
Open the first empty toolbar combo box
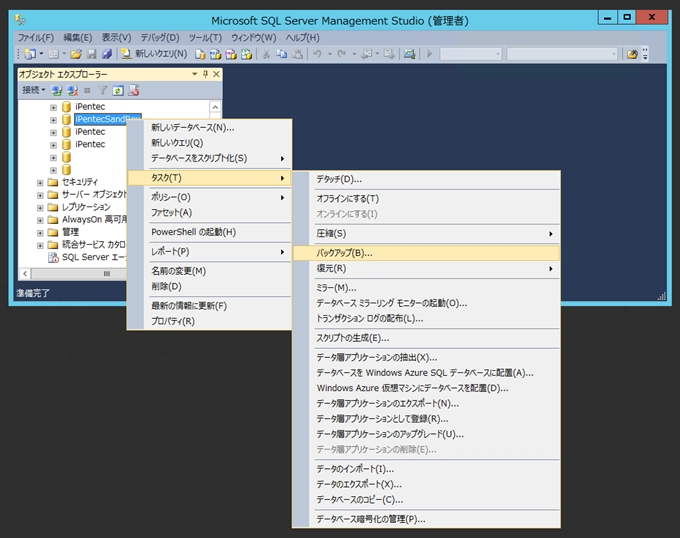click(471, 54)
